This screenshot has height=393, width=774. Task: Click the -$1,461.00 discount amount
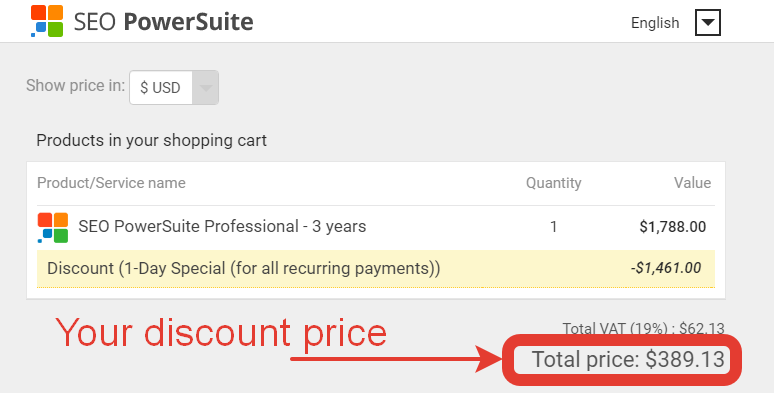click(x=666, y=268)
